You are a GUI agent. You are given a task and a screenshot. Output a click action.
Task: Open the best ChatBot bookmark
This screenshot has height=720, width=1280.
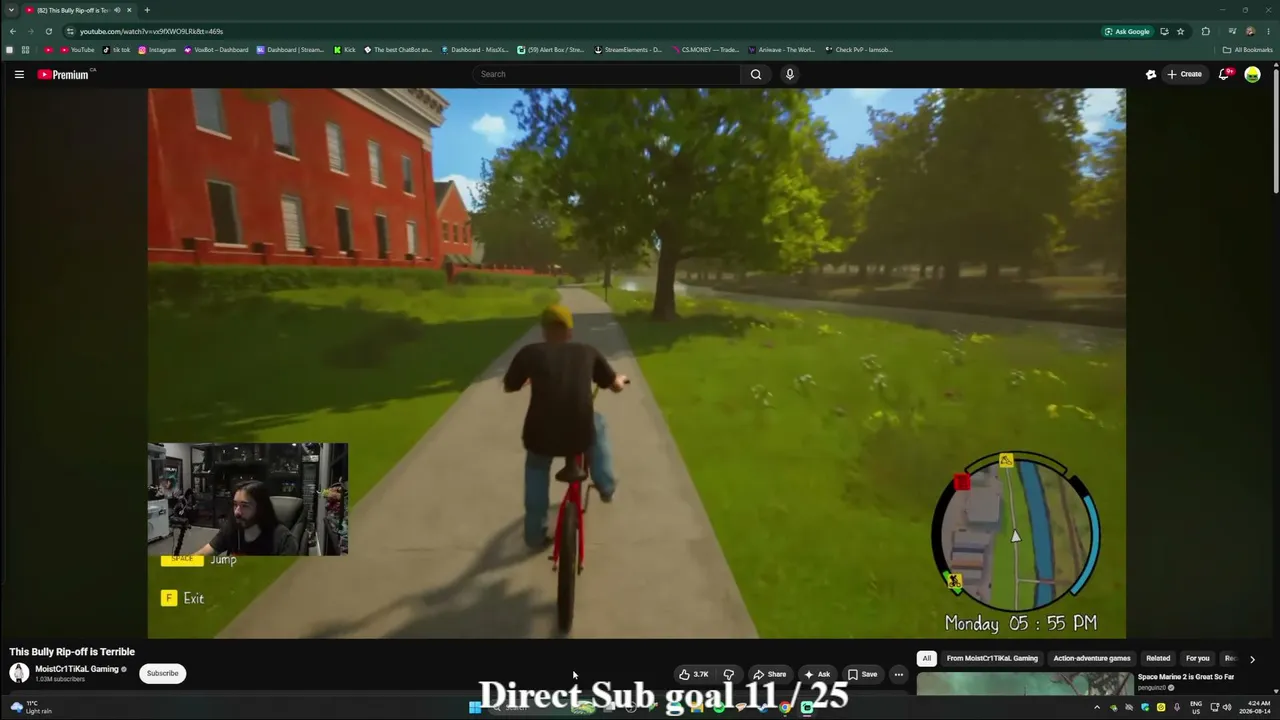click(398, 49)
